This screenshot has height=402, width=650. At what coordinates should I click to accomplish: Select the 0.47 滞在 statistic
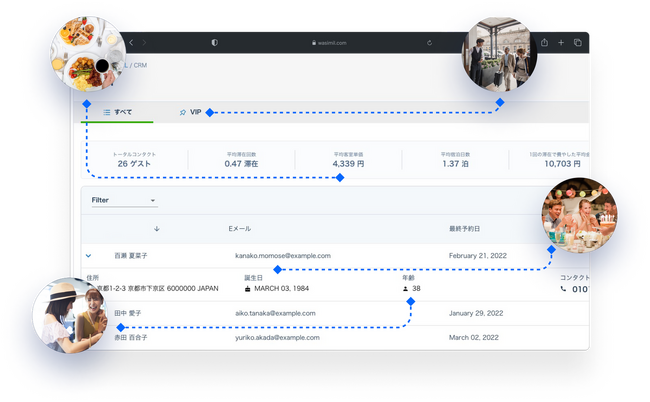[241, 164]
